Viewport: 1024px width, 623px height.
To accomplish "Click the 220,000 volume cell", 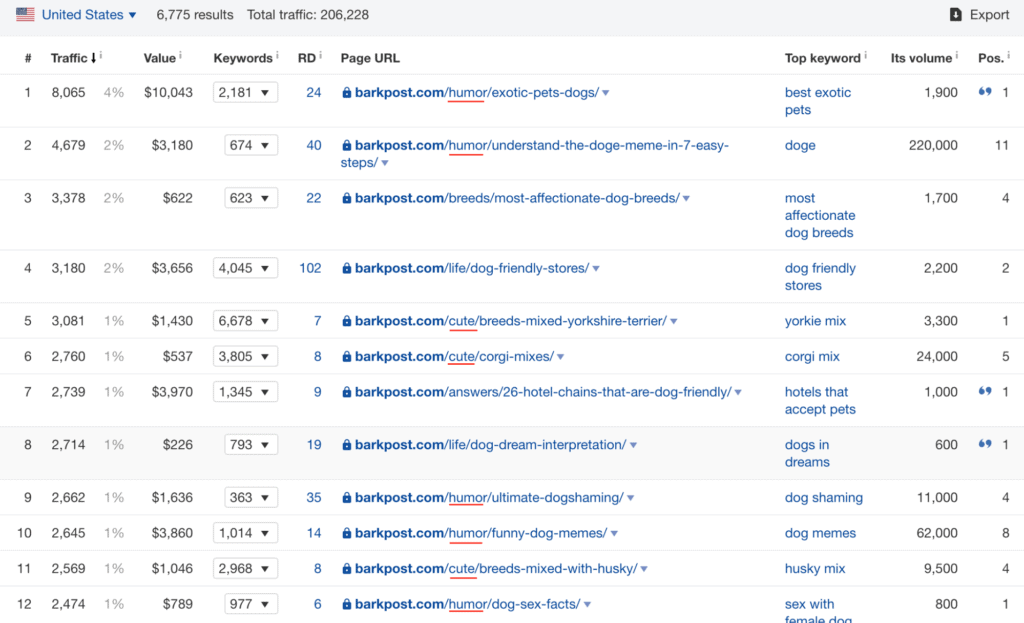I will tap(933, 146).
